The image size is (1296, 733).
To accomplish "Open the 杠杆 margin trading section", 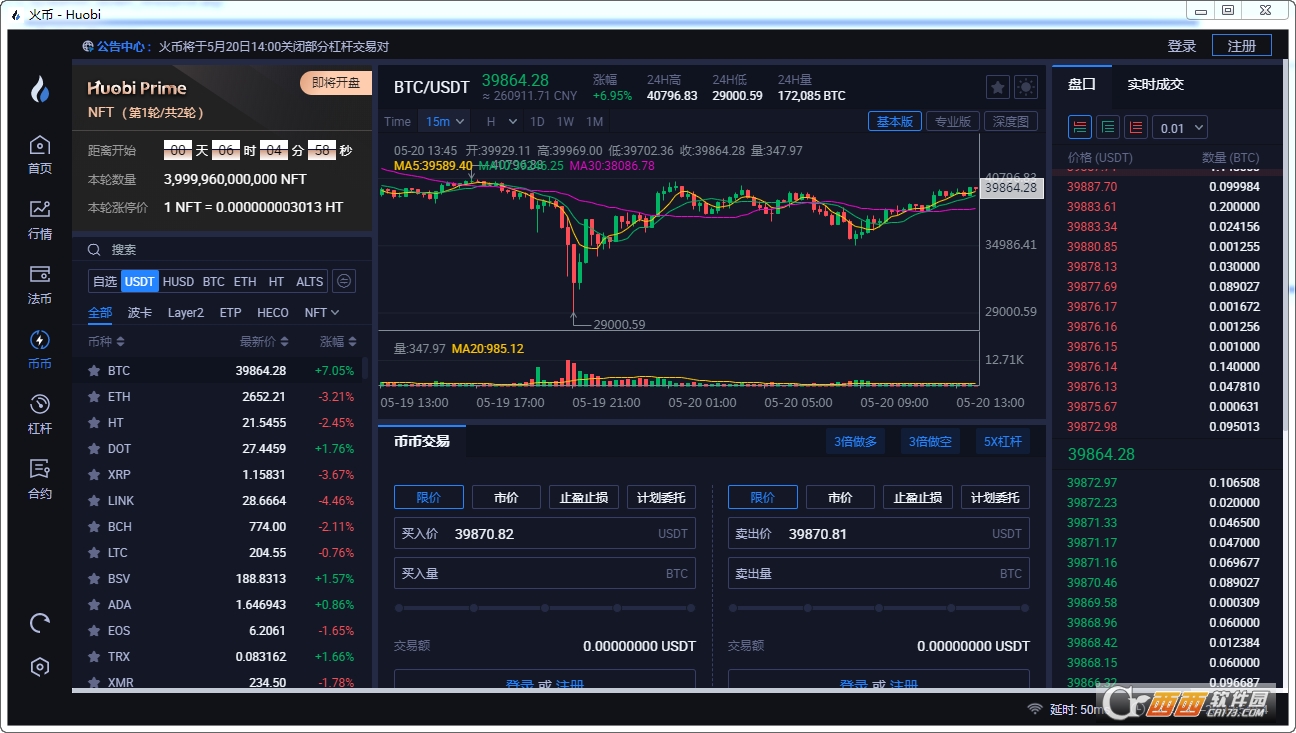I will coord(39,413).
